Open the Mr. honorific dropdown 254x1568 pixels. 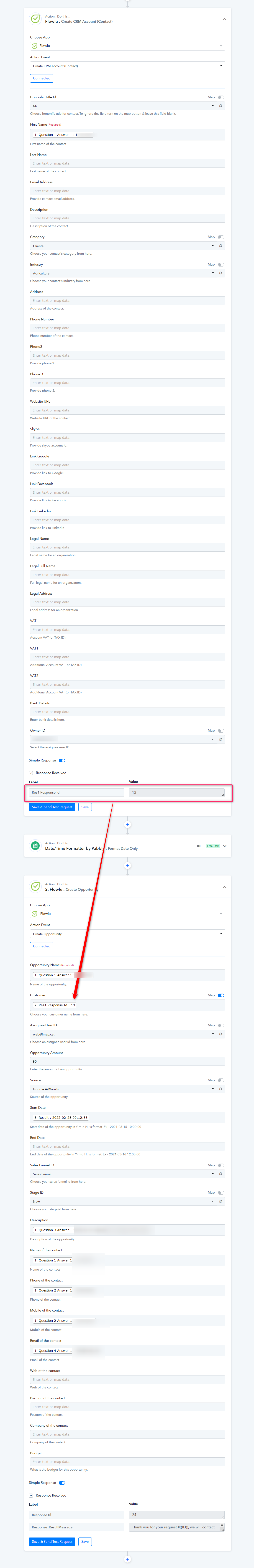123,106
